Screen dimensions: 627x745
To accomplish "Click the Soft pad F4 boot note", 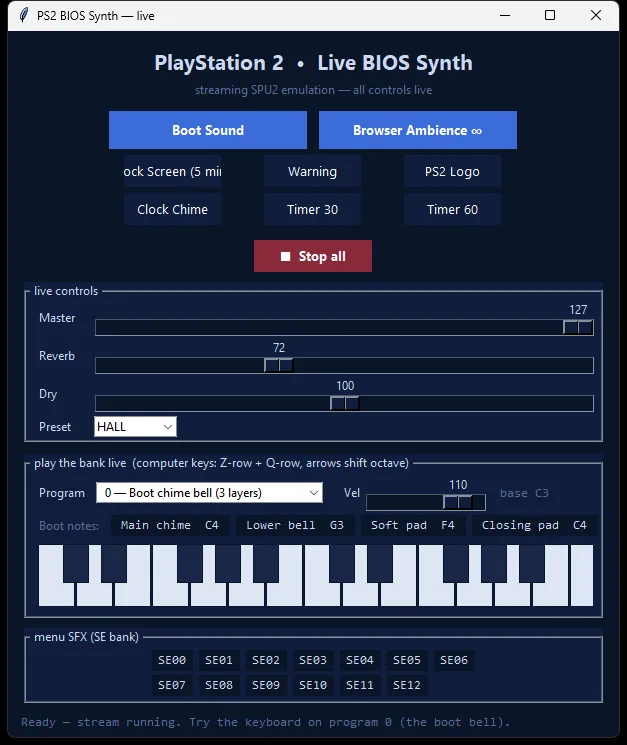I will pyautogui.click(x=413, y=525).
